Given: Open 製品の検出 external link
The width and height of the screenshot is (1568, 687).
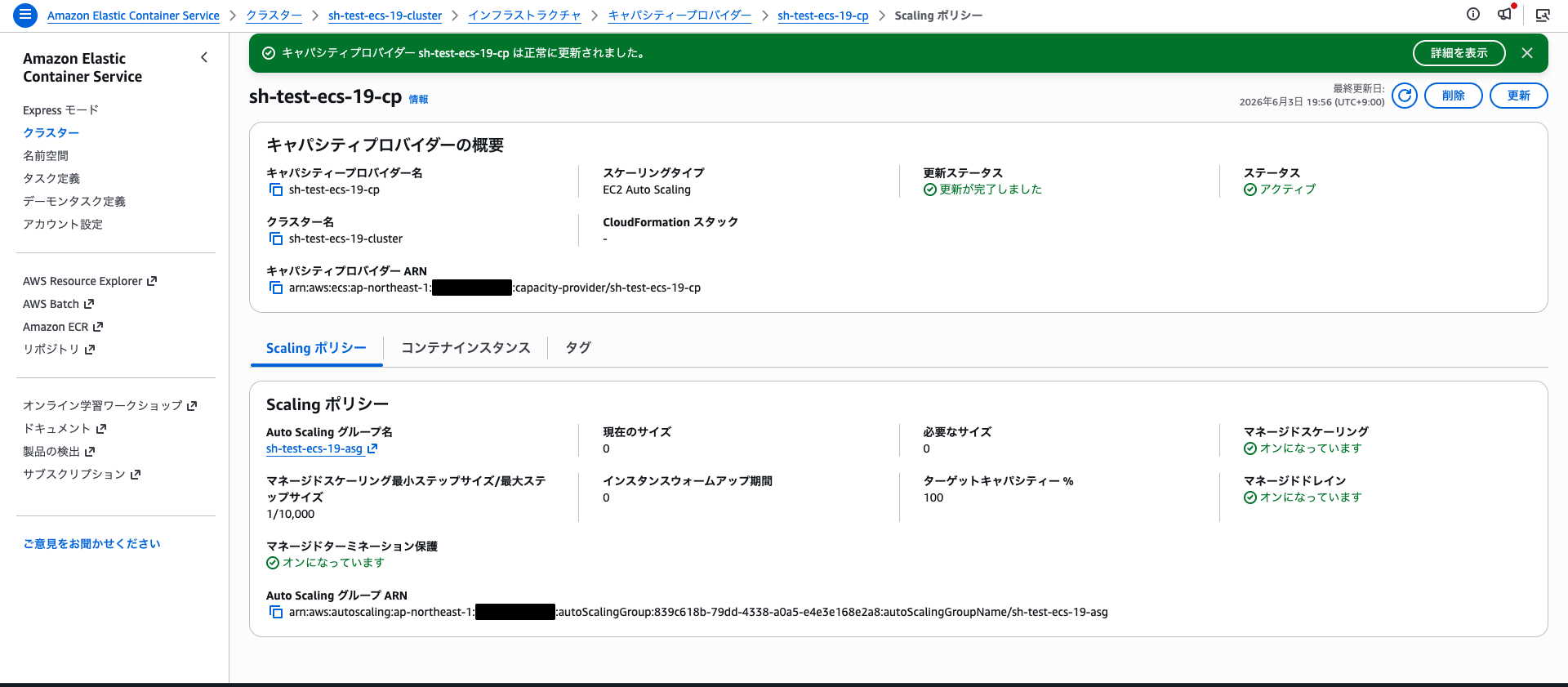Looking at the screenshot, I should [59, 451].
